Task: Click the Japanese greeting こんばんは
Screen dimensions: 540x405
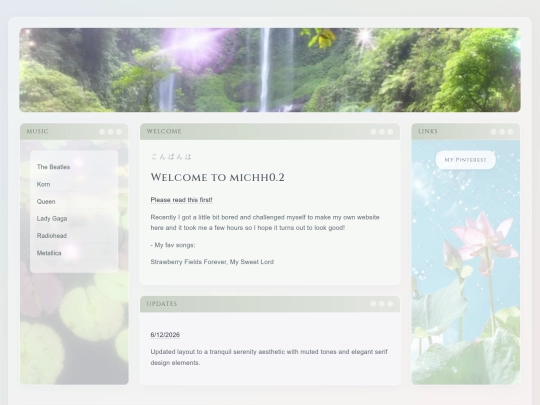Action: pos(171,157)
